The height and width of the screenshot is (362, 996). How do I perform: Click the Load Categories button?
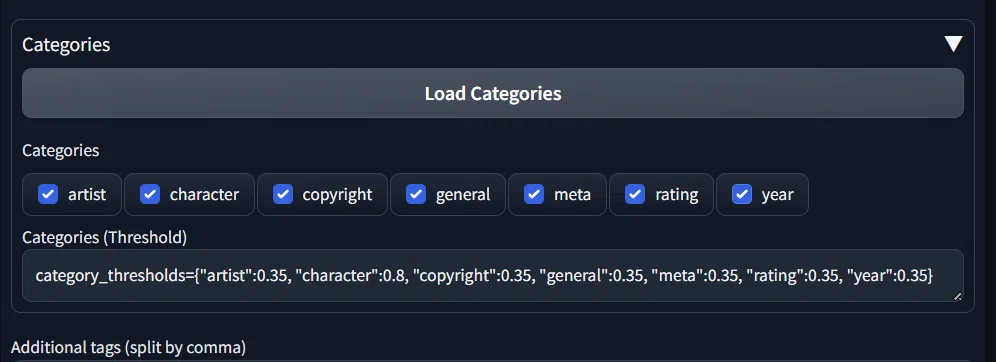pyautogui.click(x=492, y=93)
